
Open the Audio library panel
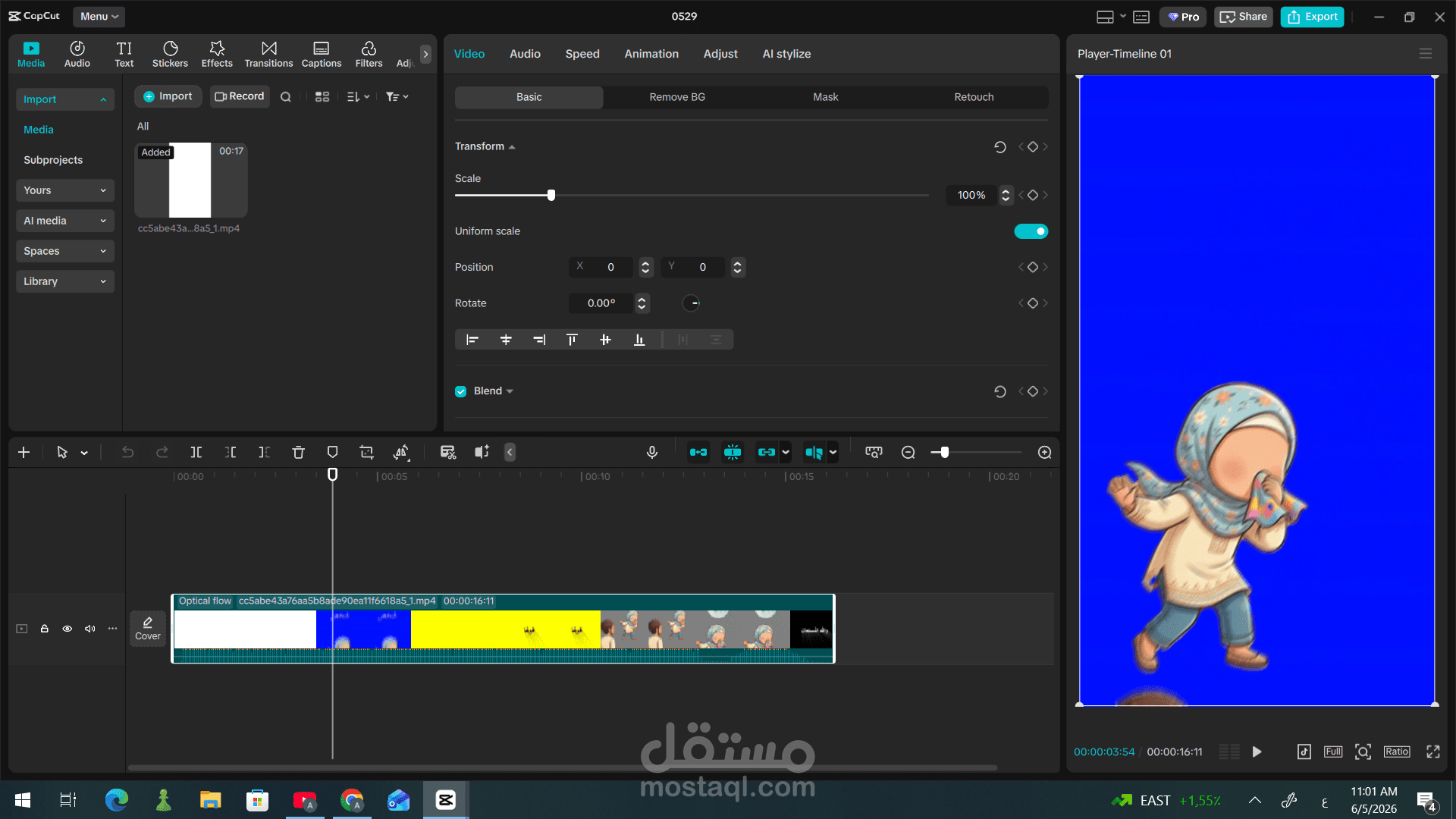coord(77,54)
